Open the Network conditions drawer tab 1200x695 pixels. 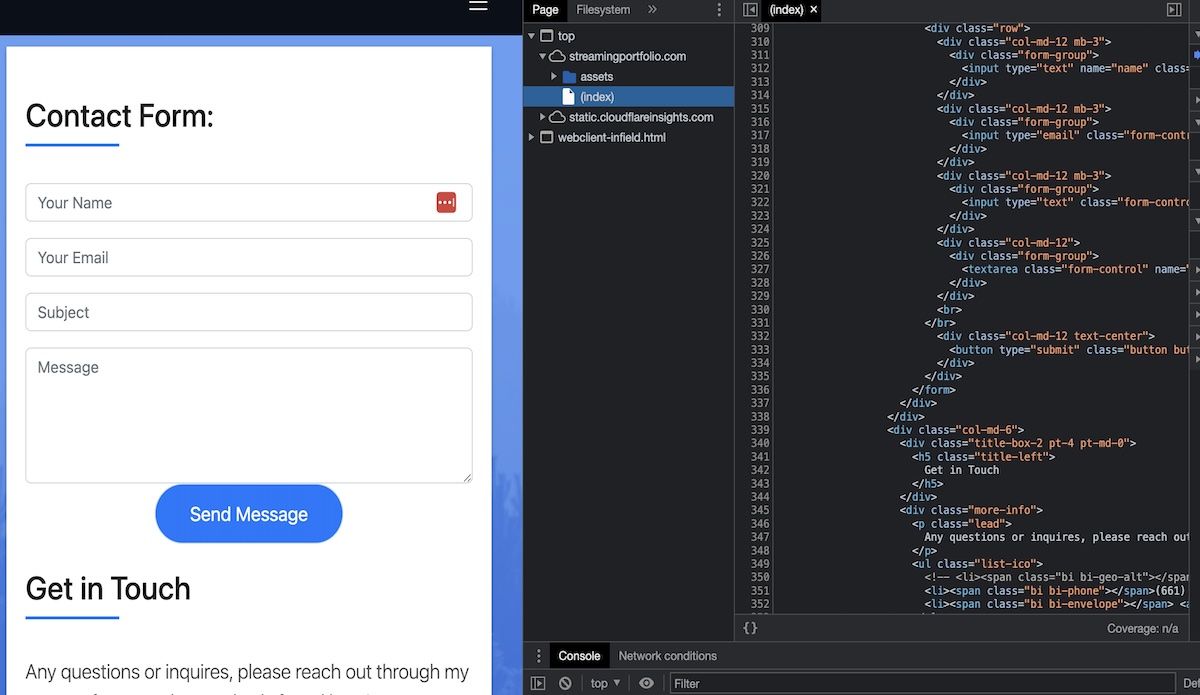(x=667, y=656)
